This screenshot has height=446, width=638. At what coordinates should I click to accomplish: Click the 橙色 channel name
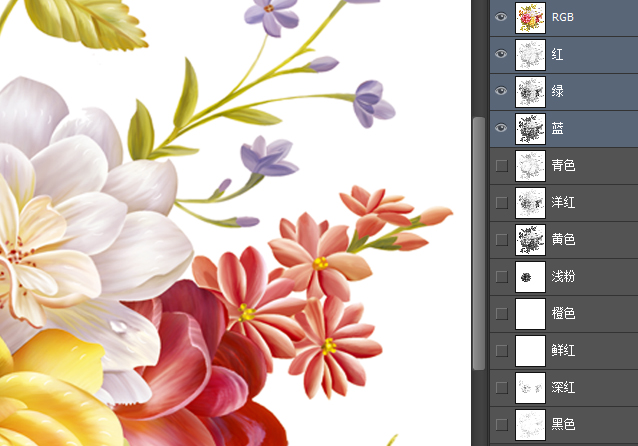coord(563,313)
